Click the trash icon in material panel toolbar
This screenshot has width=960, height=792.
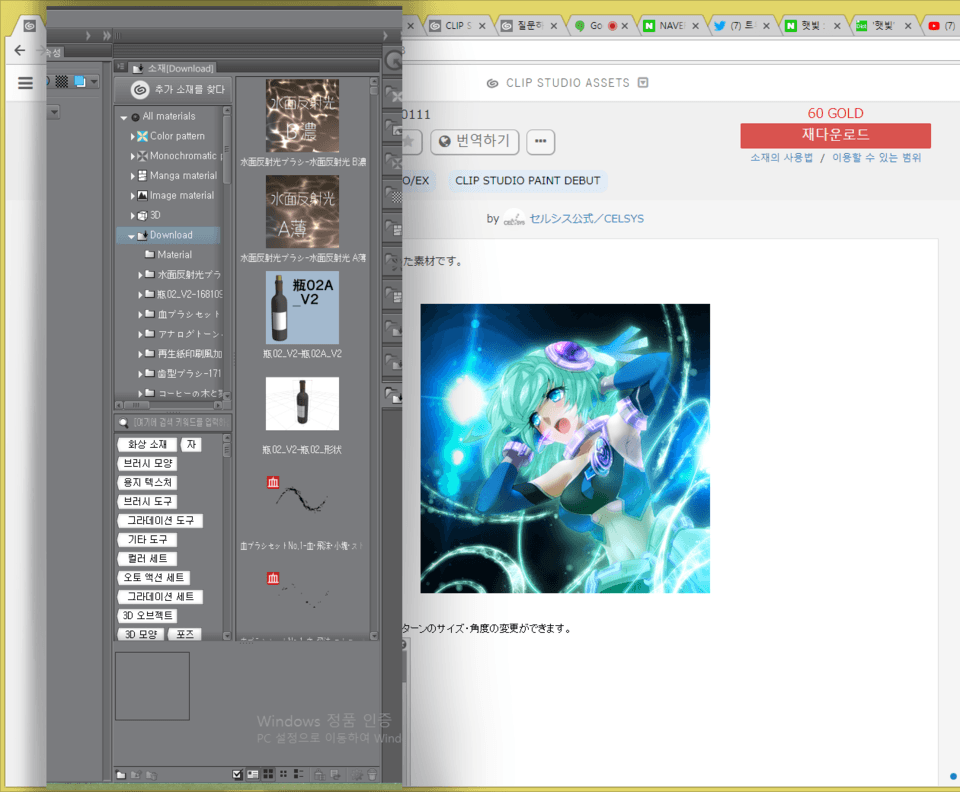(372, 774)
